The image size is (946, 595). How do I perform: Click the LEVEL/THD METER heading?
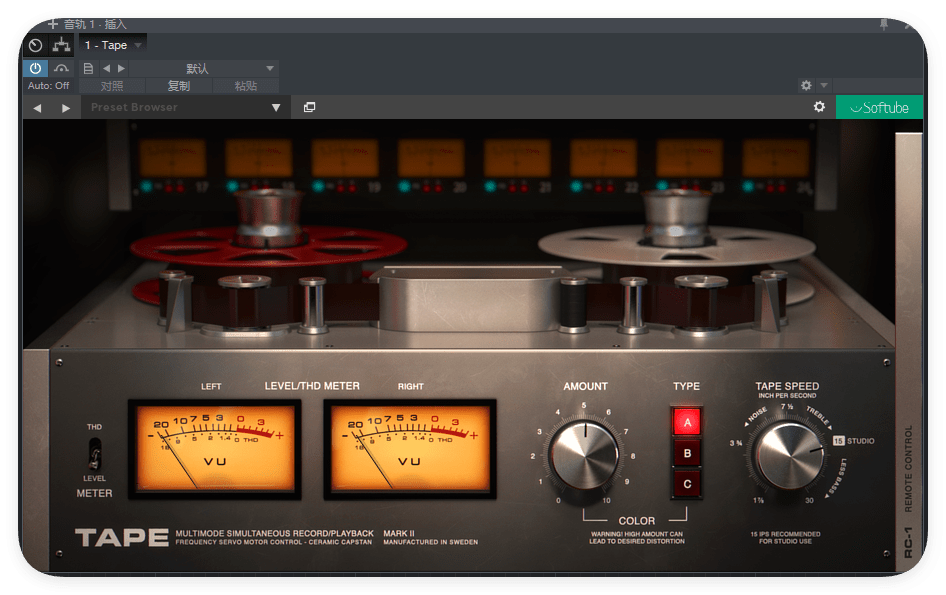tap(312, 386)
